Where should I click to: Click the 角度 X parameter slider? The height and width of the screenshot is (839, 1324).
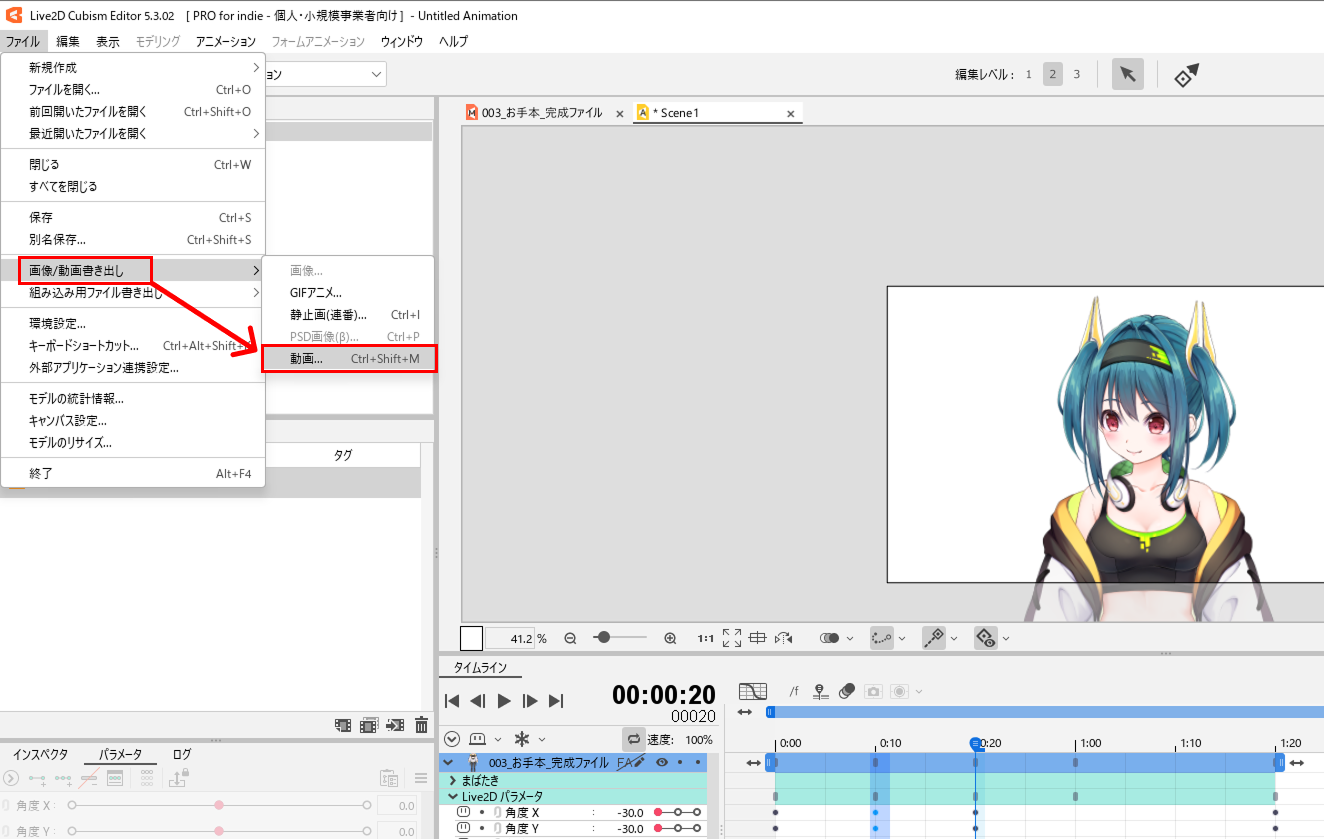[x=219, y=805]
